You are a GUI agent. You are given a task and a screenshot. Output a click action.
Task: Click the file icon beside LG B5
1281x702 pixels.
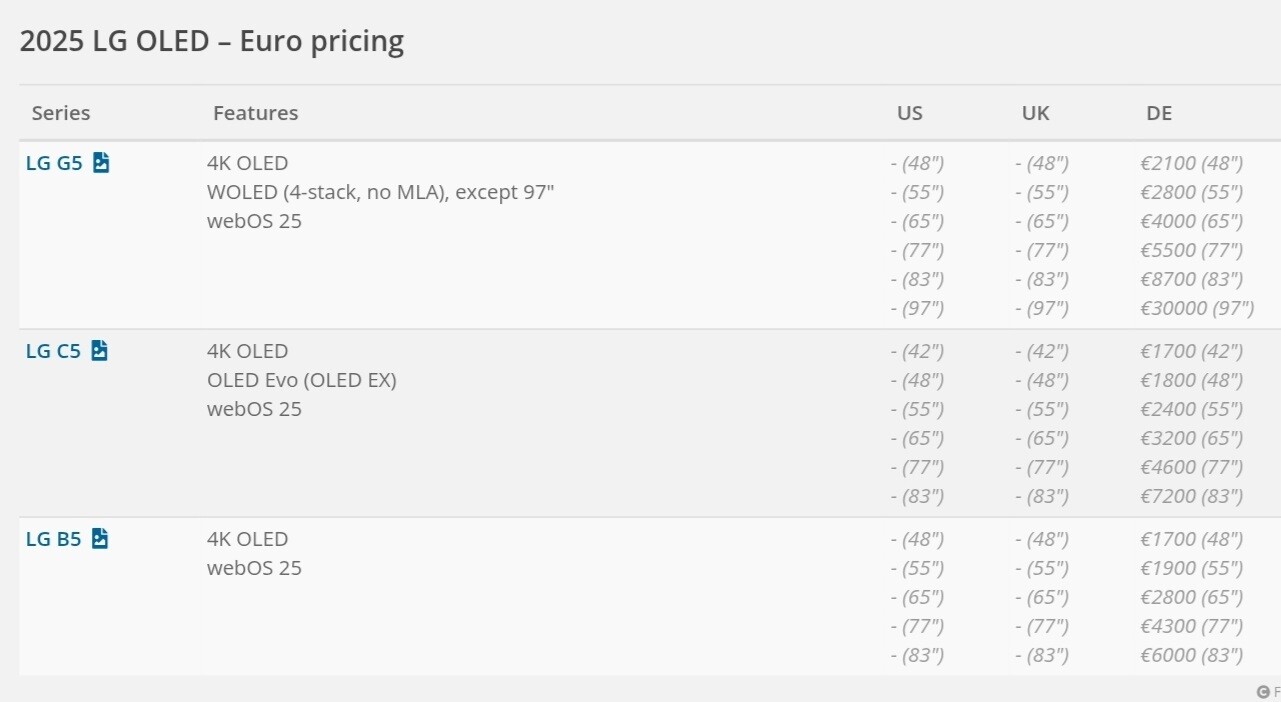tap(99, 539)
